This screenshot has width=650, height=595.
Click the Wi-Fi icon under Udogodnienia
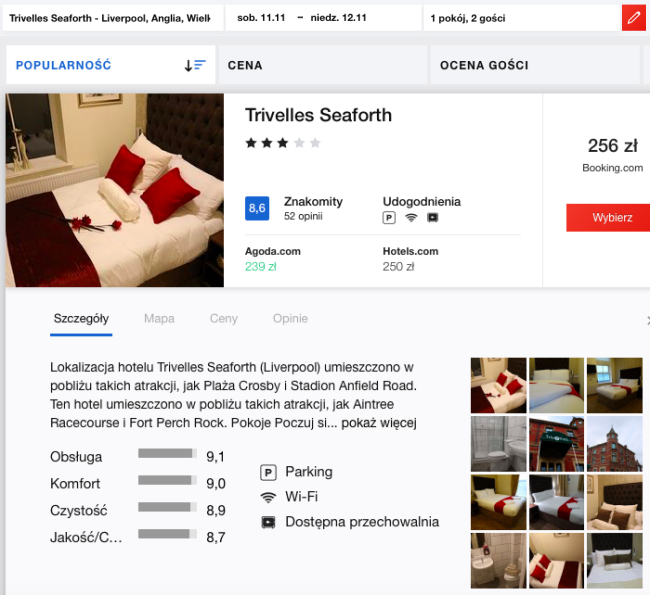(410, 218)
